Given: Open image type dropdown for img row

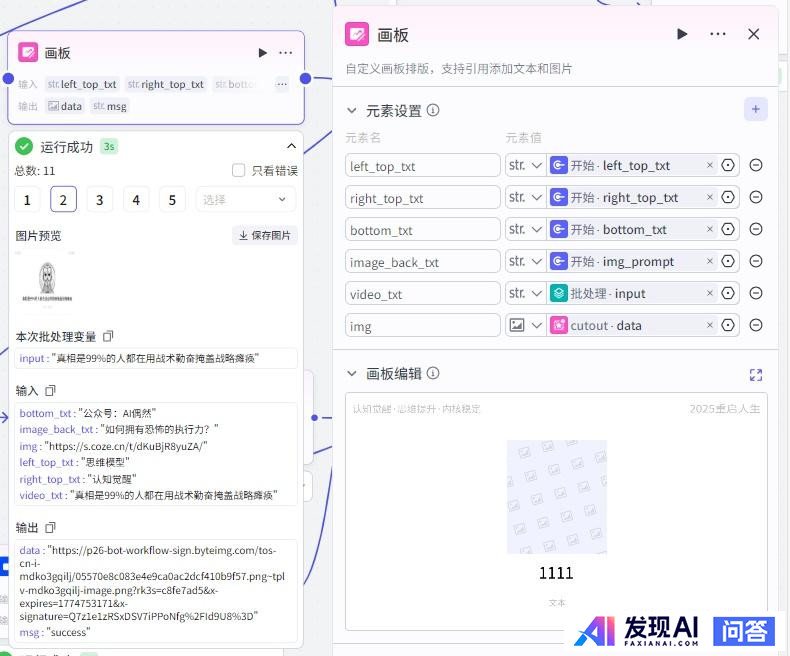Looking at the screenshot, I should point(525,325).
